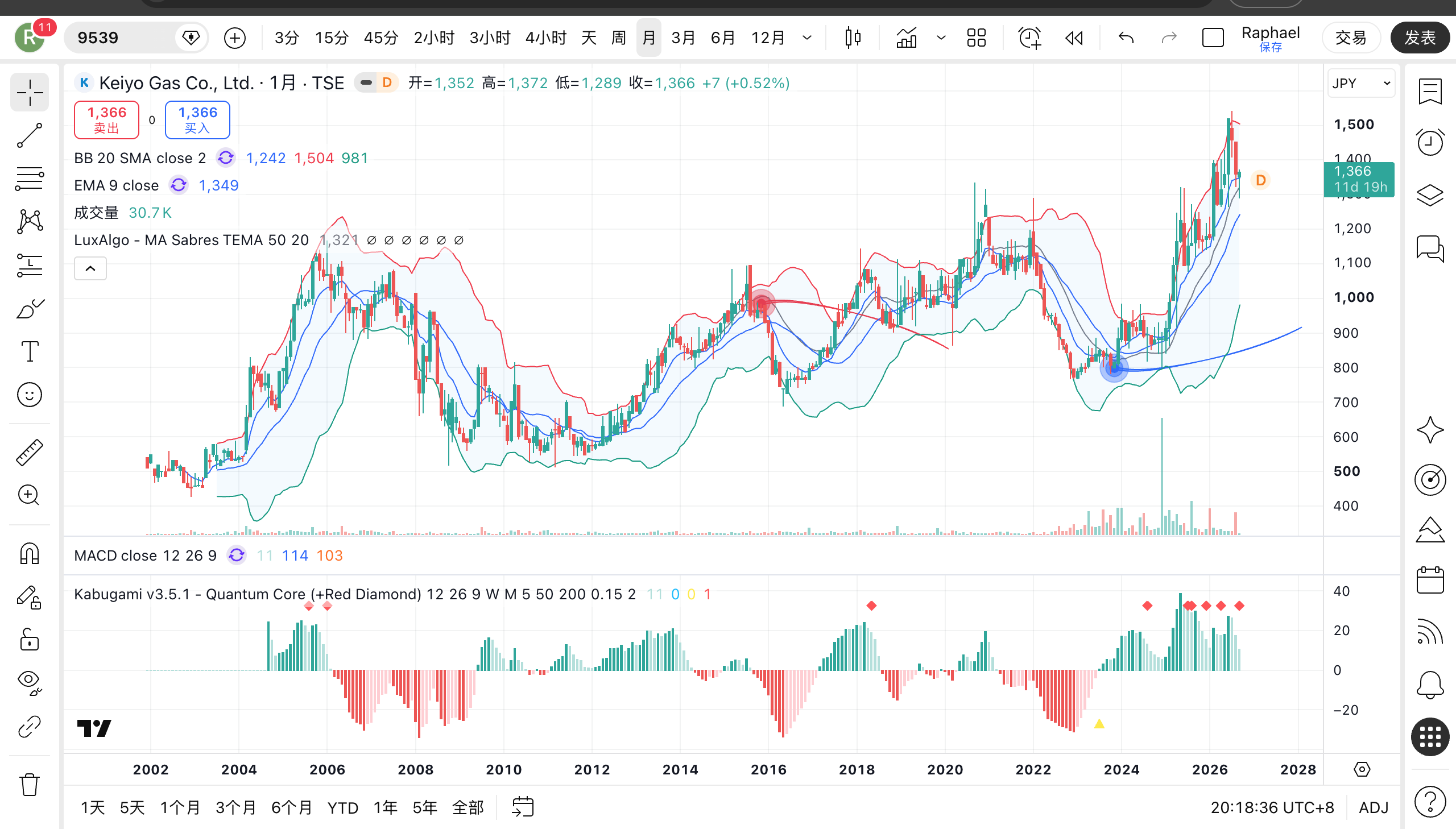Click the orange D dividend marker
This screenshot has height=829, width=1456.
pos(1260,180)
